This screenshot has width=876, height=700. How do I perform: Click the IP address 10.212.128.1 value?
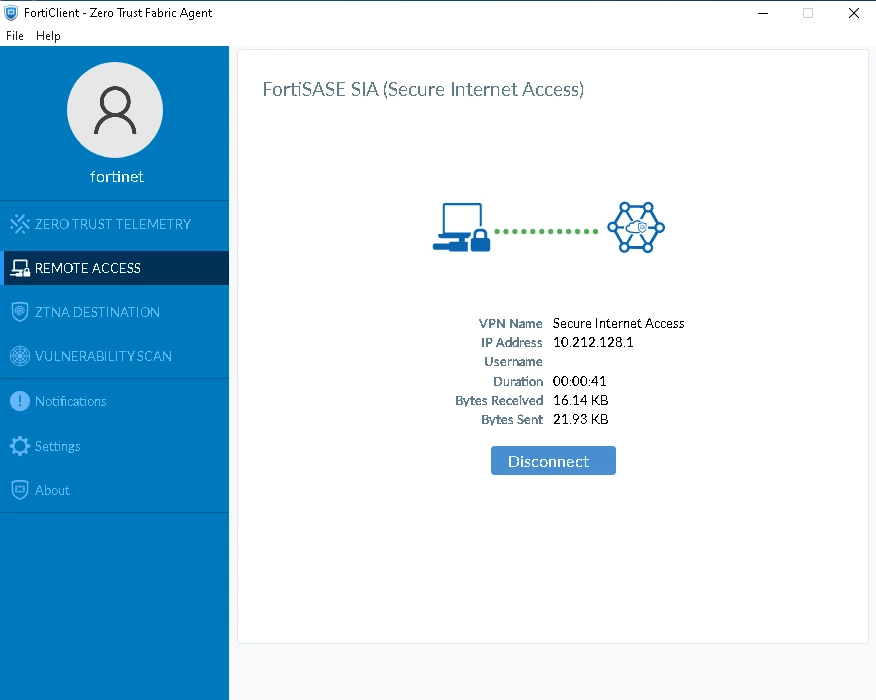[x=593, y=342]
